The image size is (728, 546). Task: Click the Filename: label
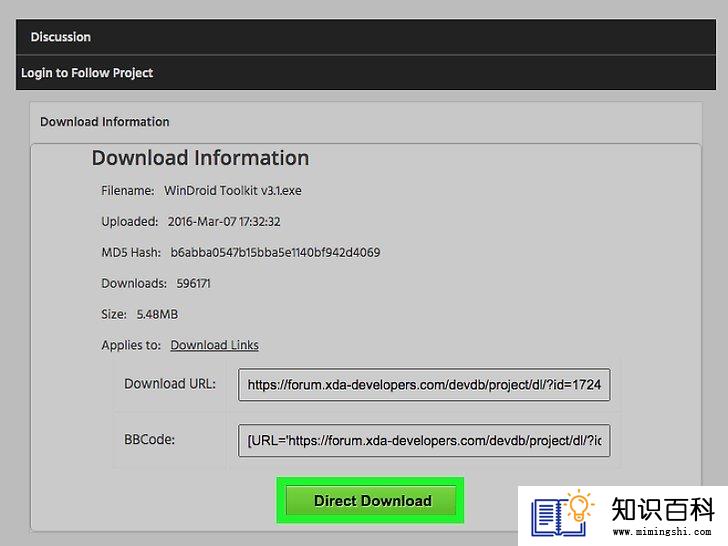(128, 190)
